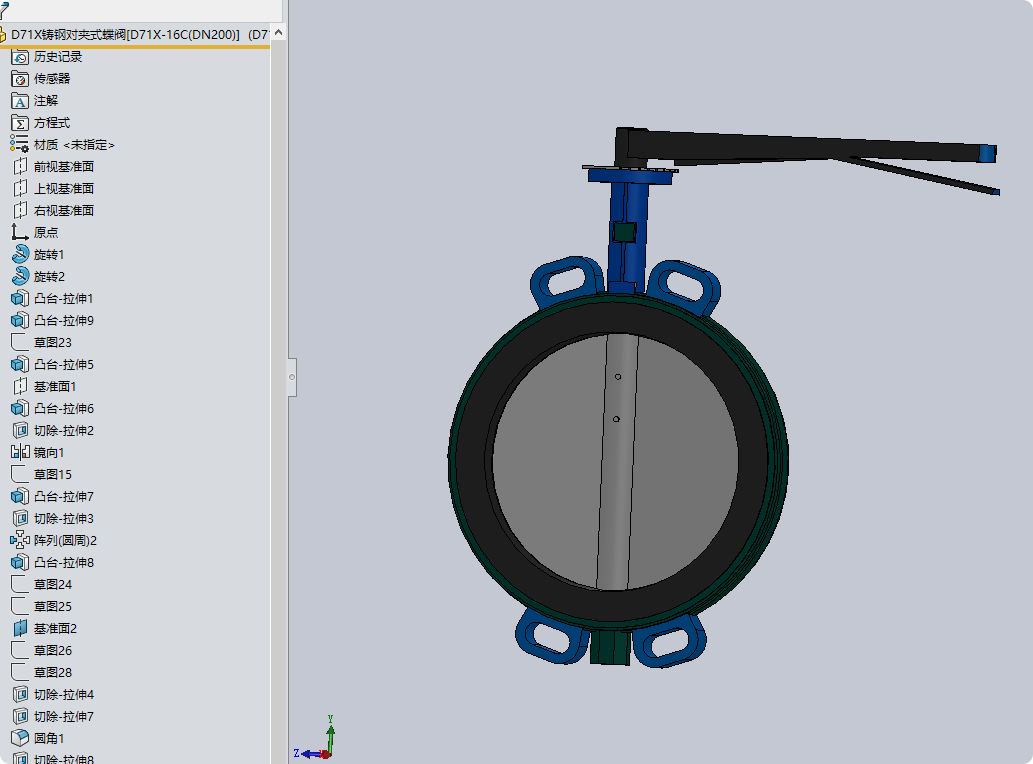
Task: Click the 凸台-拉伸9 extrude icon
Action: (x=20, y=321)
